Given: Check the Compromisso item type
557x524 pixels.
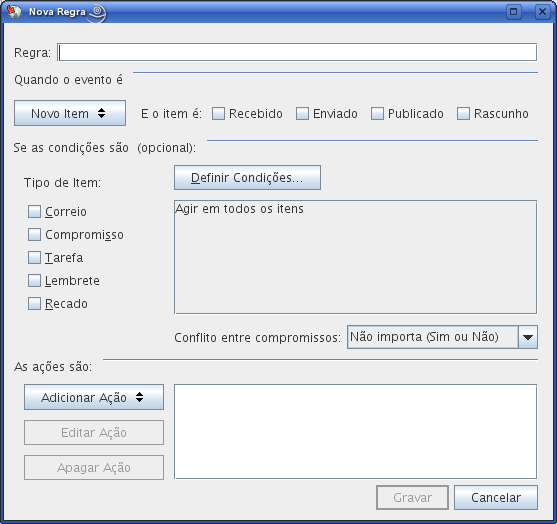Looking at the screenshot, I should 34,234.
